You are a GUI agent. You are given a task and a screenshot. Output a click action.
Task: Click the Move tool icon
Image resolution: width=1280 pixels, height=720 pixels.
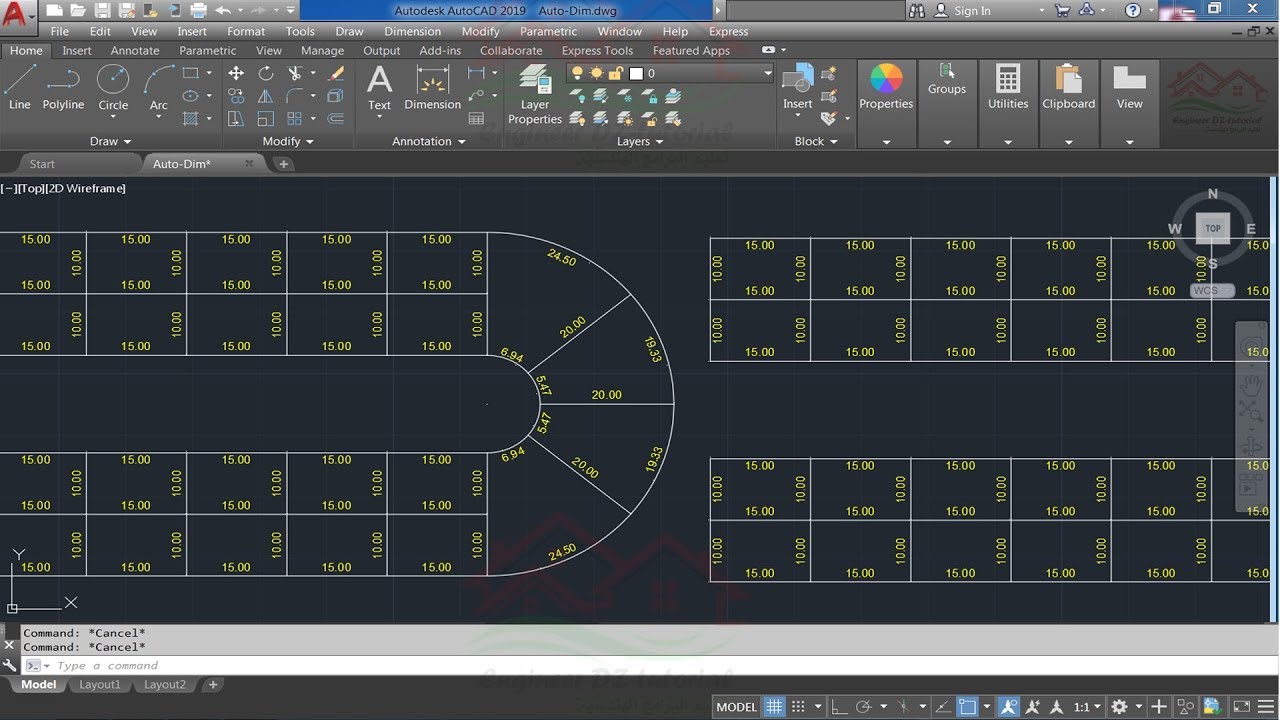coord(236,73)
